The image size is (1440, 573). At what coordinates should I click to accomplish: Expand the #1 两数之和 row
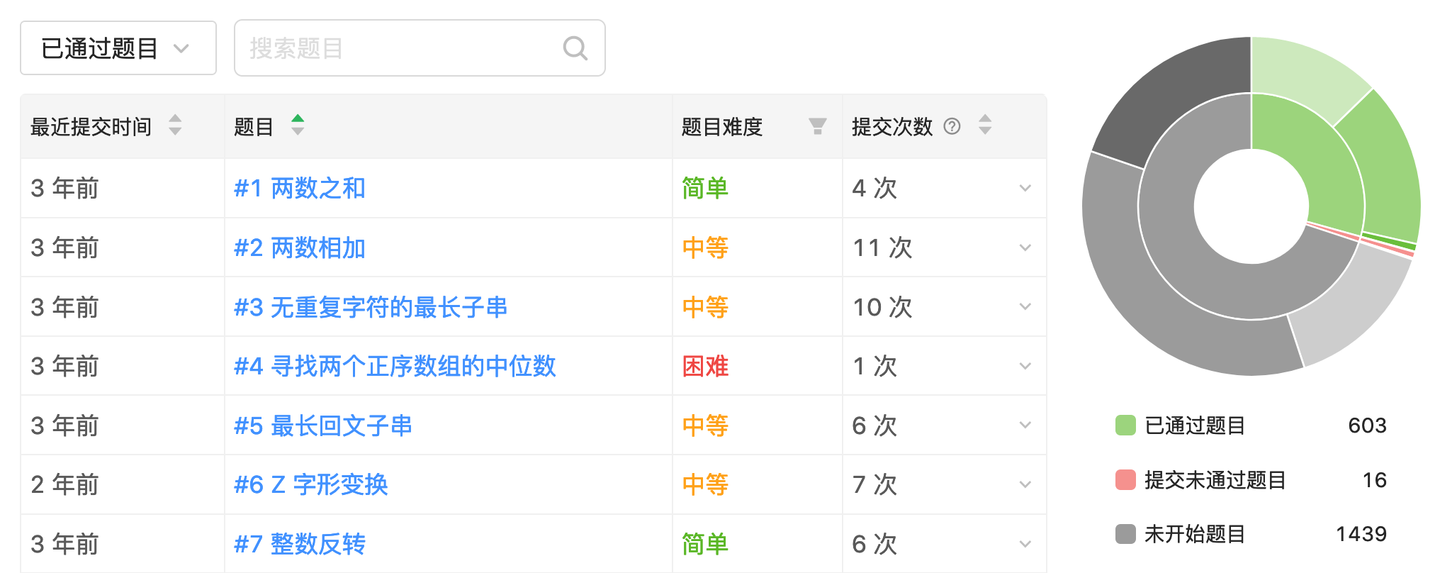tap(1025, 189)
